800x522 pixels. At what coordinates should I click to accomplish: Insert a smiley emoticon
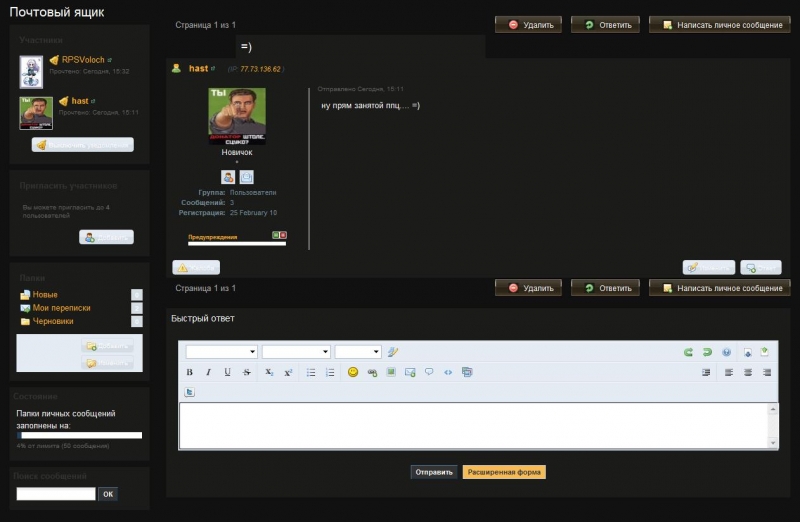(353, 372)
